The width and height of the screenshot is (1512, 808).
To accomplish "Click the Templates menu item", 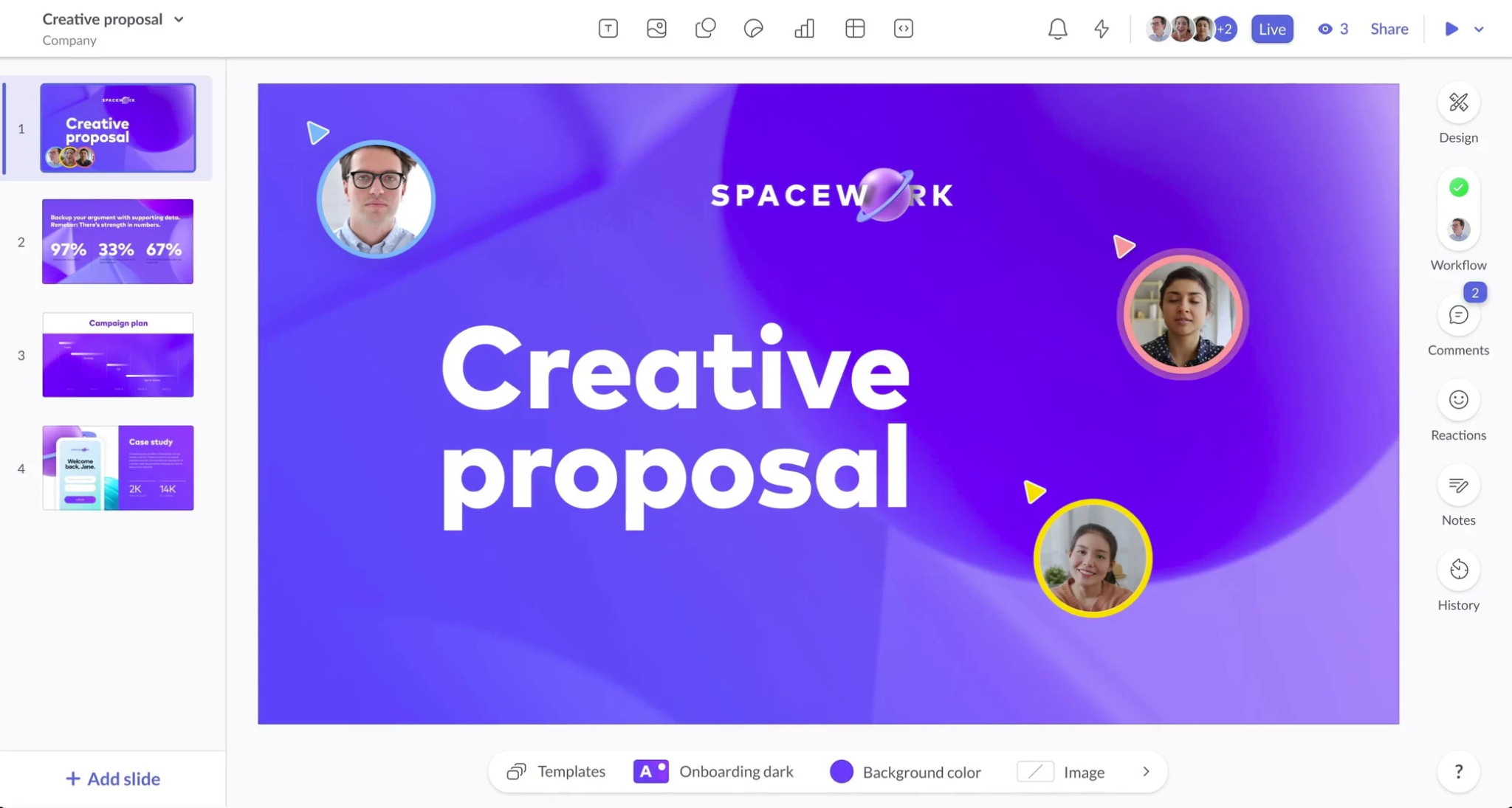I will click(554, 771).
